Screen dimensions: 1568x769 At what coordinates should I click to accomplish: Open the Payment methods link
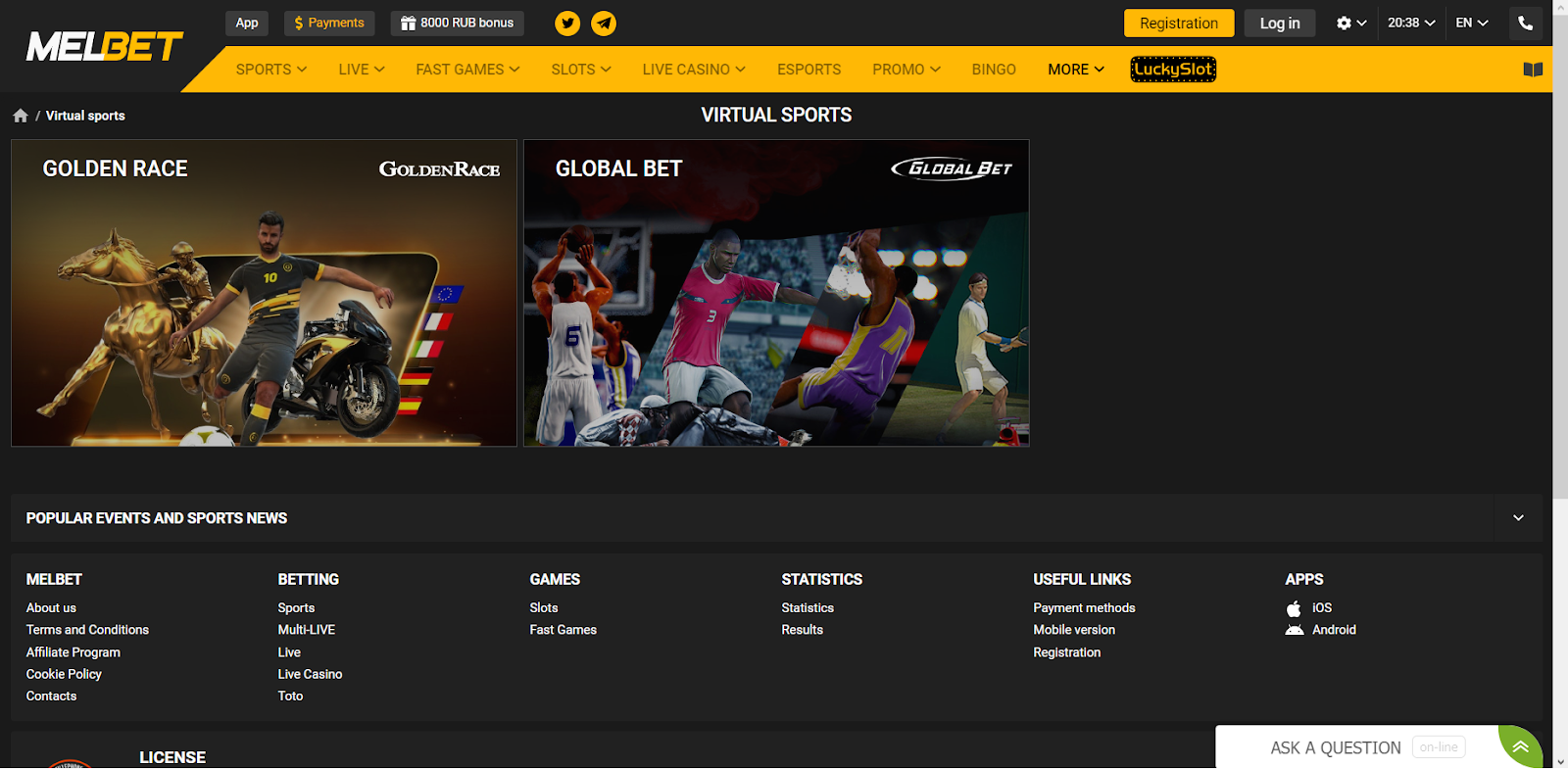(1084, 608)
